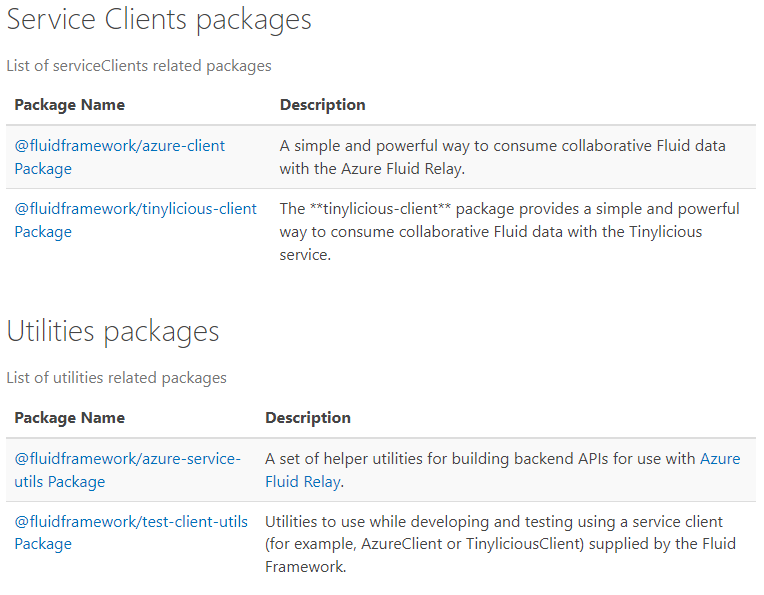Click Package Name header in Service Clients table

70,105
